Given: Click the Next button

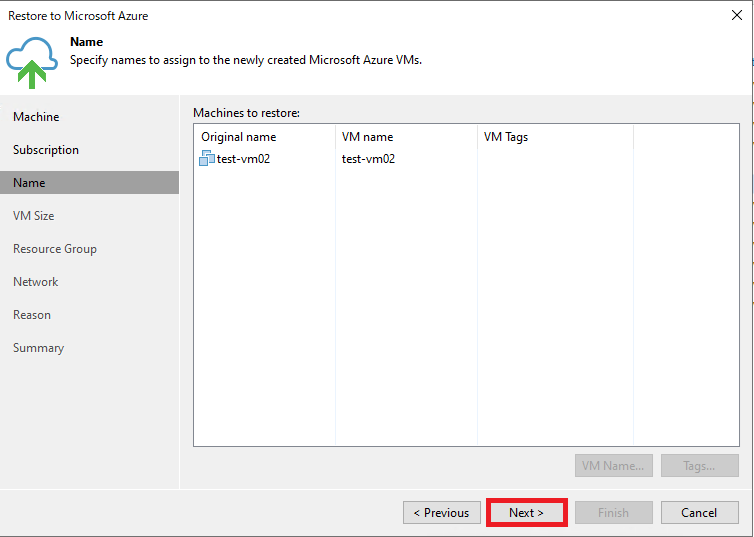Looking at the screenshot, I should pos(527,512).
